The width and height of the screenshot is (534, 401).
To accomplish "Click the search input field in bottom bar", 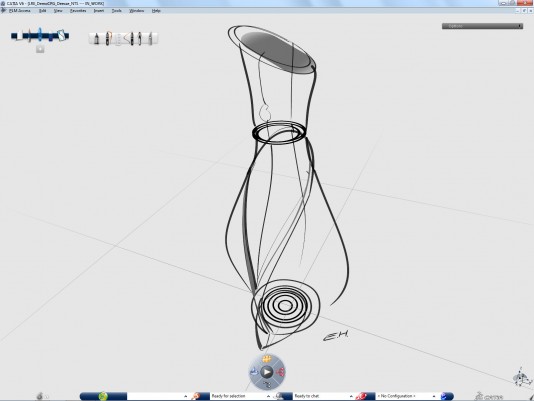I will tap(155, 396).
